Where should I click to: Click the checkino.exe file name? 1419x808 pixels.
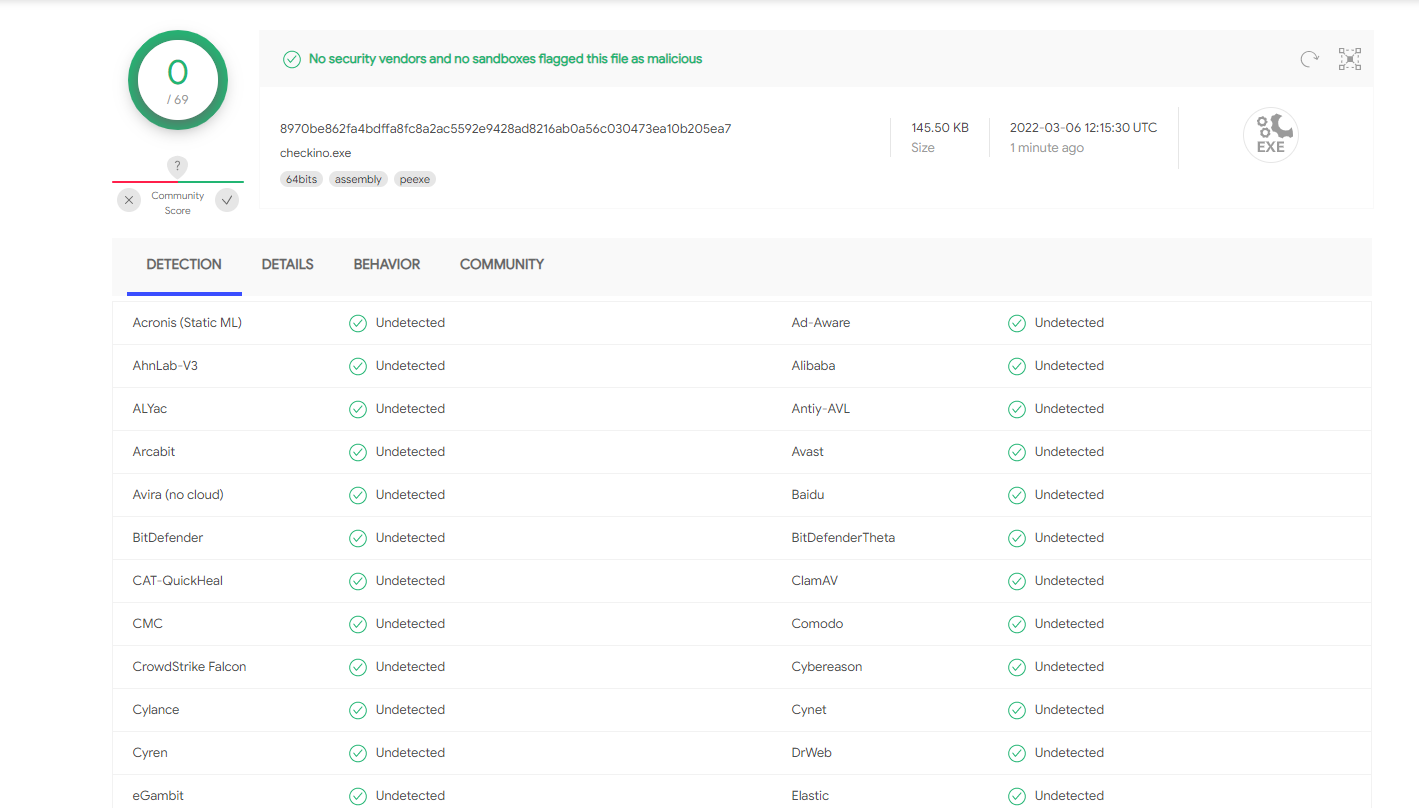(x=315, y=153)
